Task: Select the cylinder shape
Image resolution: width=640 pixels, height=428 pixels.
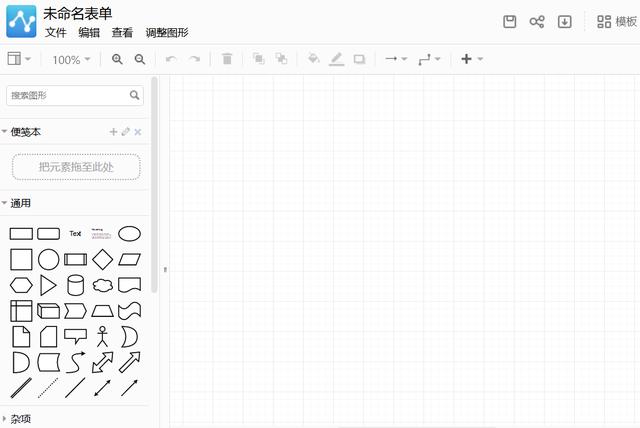Action: [x=76, y=285]
